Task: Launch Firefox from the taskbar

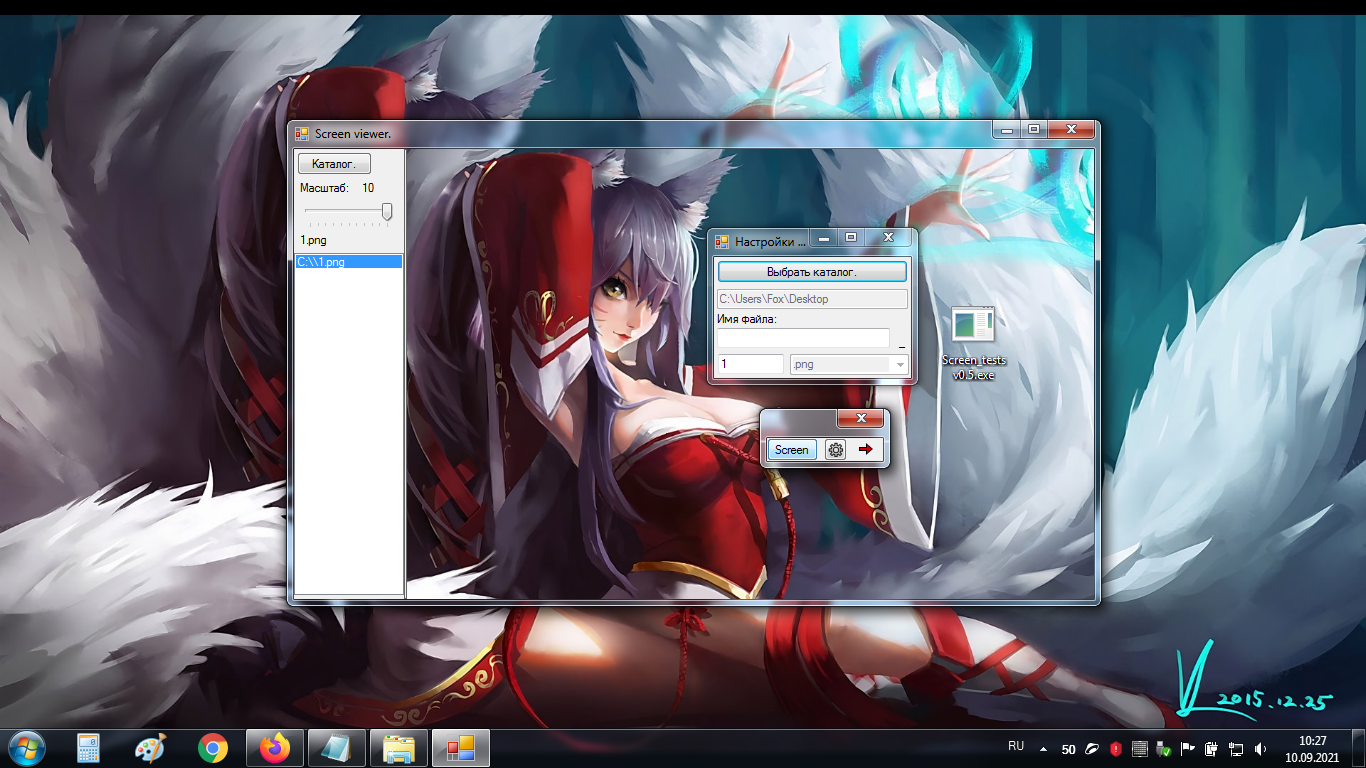Action: tap(274, 748)
